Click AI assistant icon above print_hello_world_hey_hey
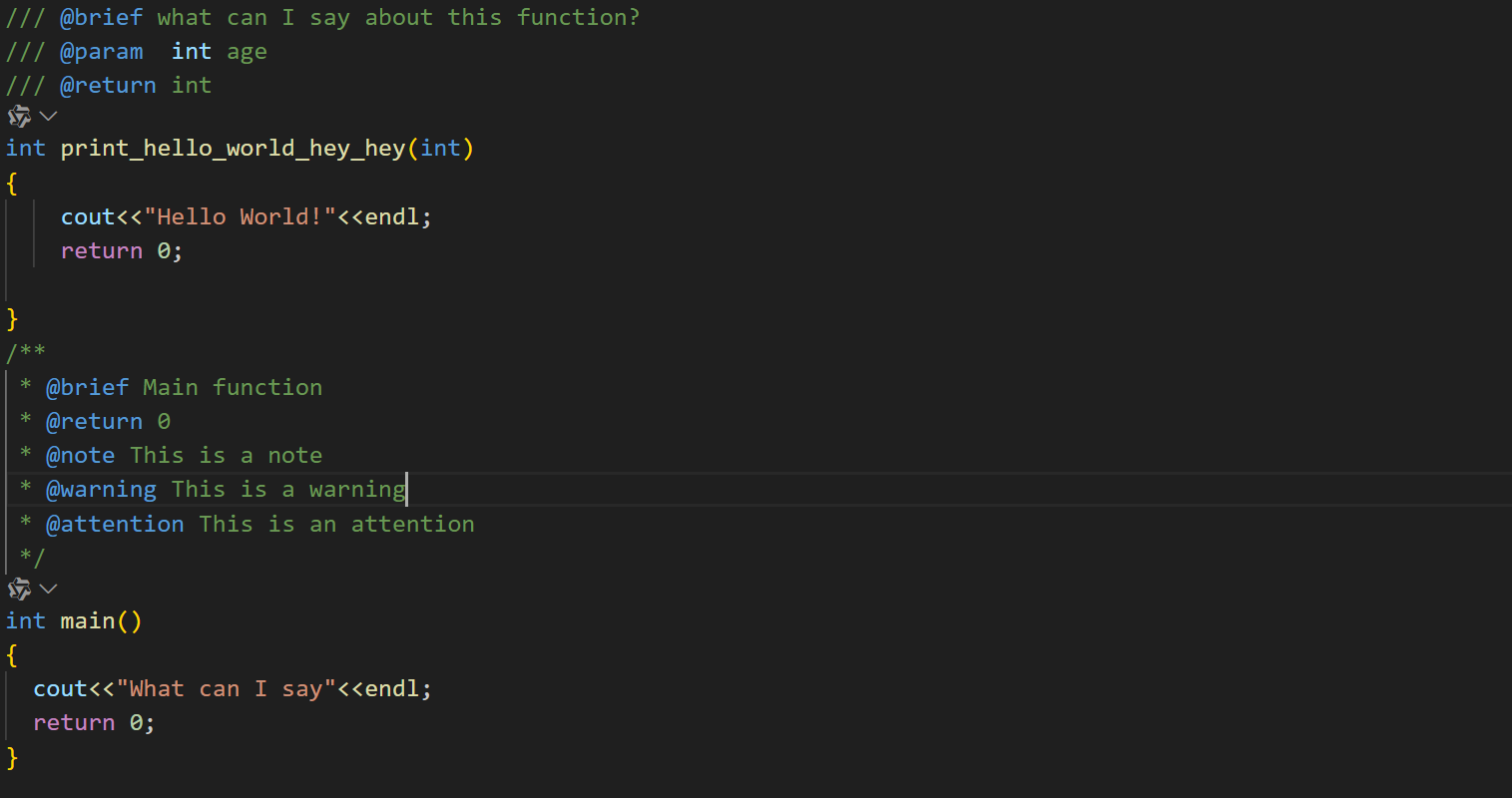The width and height of the screenshot is (1512, 798). [x=19, y=117]
